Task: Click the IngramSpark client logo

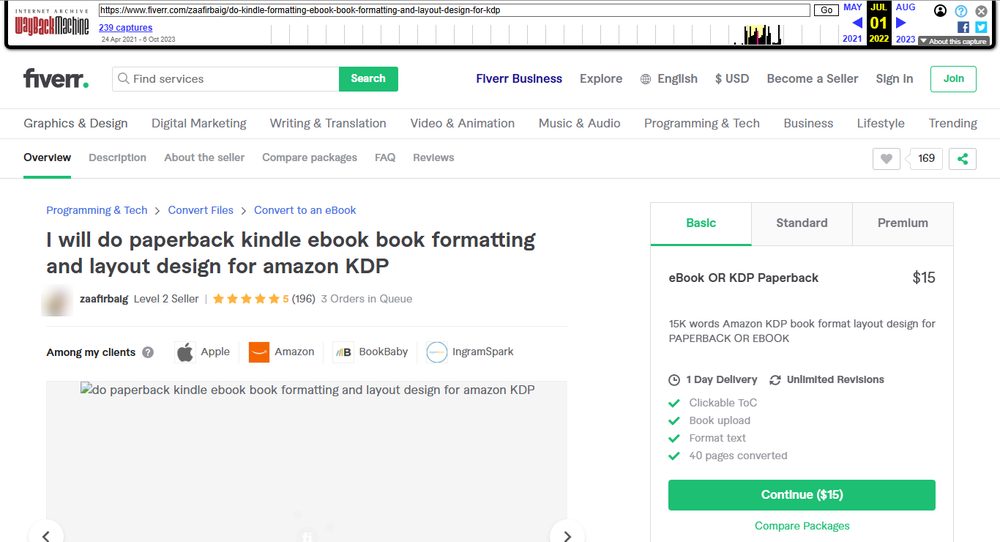Action: 437,351
